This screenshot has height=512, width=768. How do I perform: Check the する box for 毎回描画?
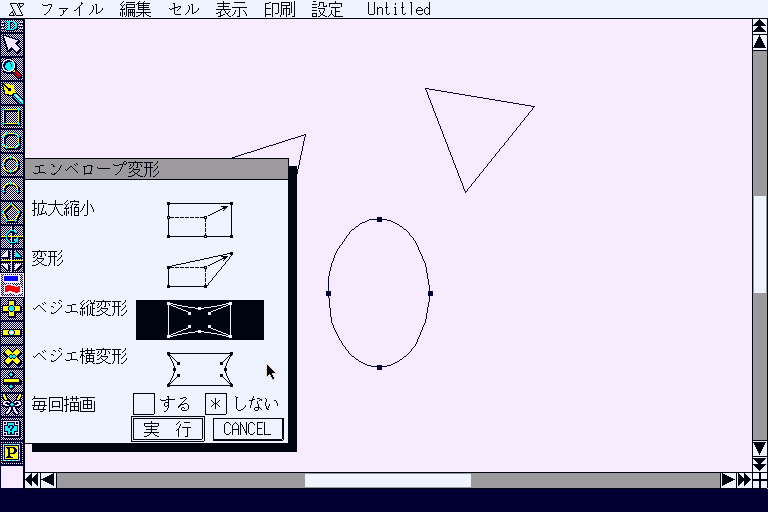point(144,404)
